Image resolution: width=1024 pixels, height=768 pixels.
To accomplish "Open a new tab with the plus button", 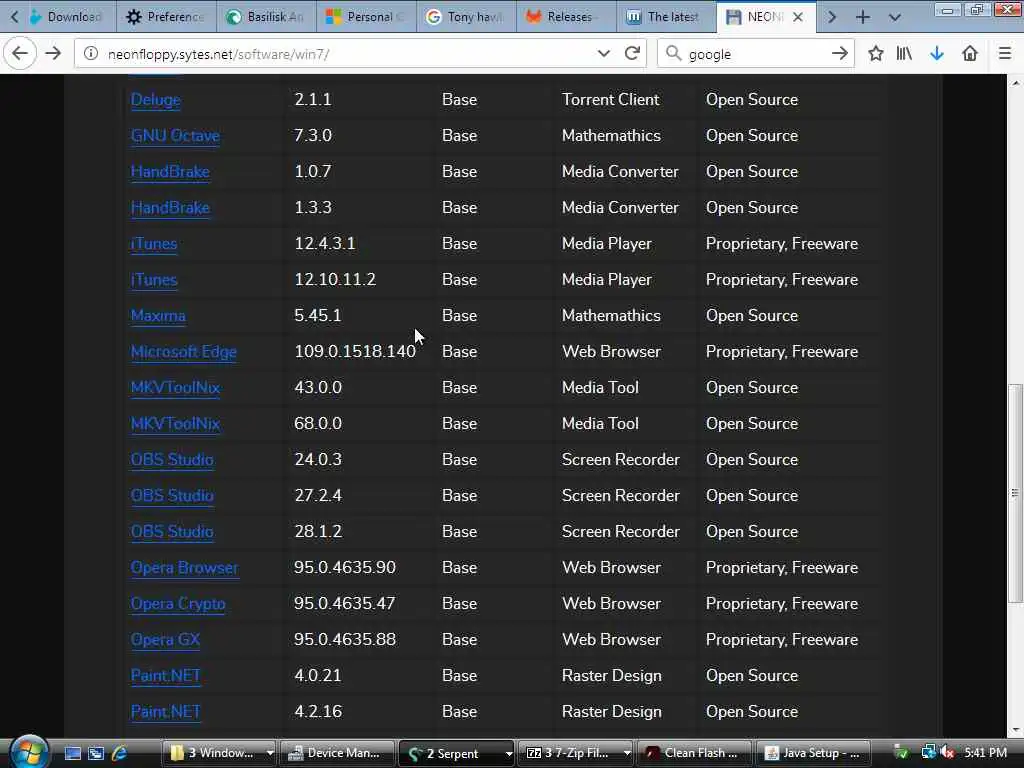I will (x=863, y=17).
